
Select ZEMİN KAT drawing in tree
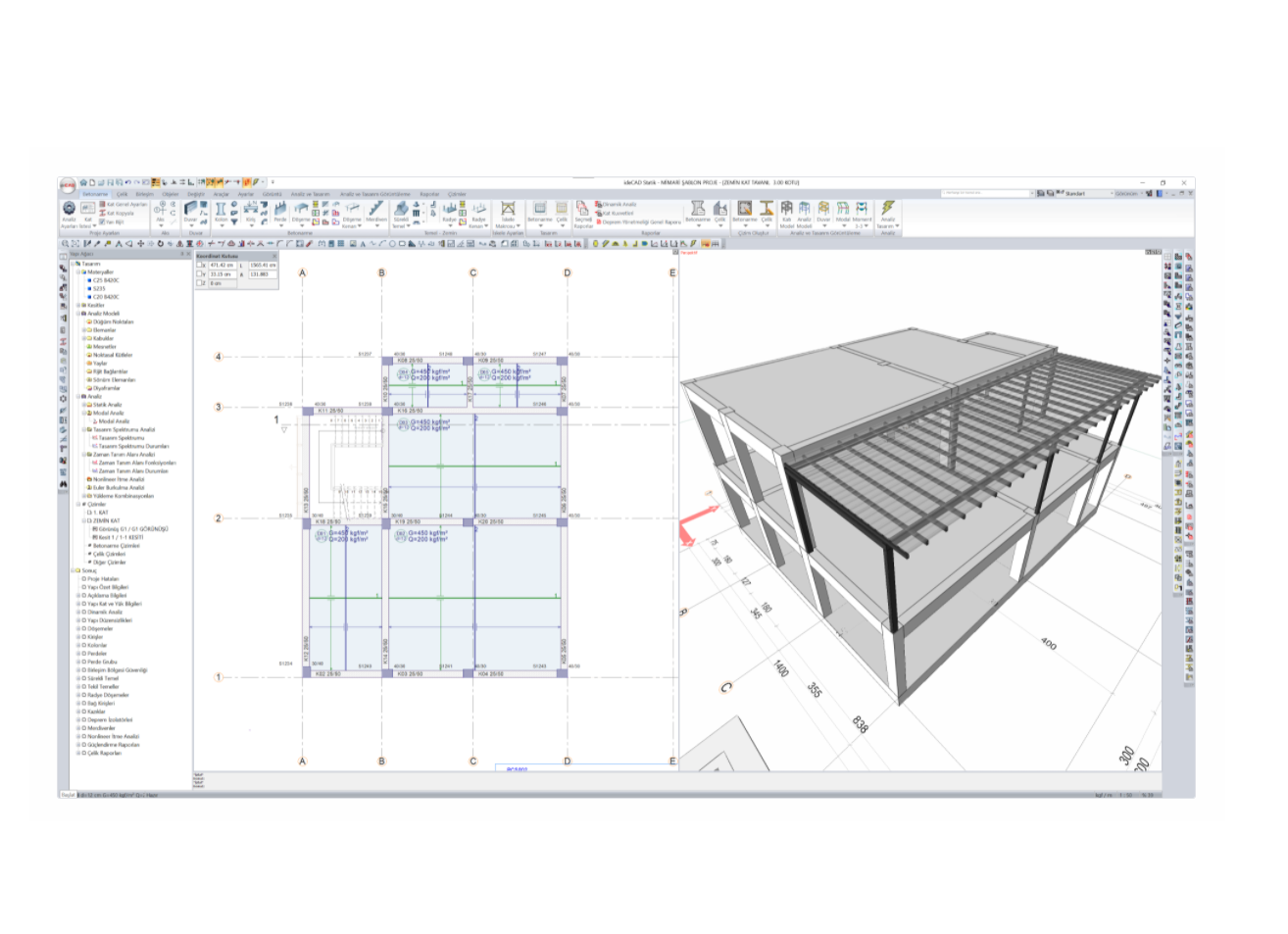click(x=103, y=520)
